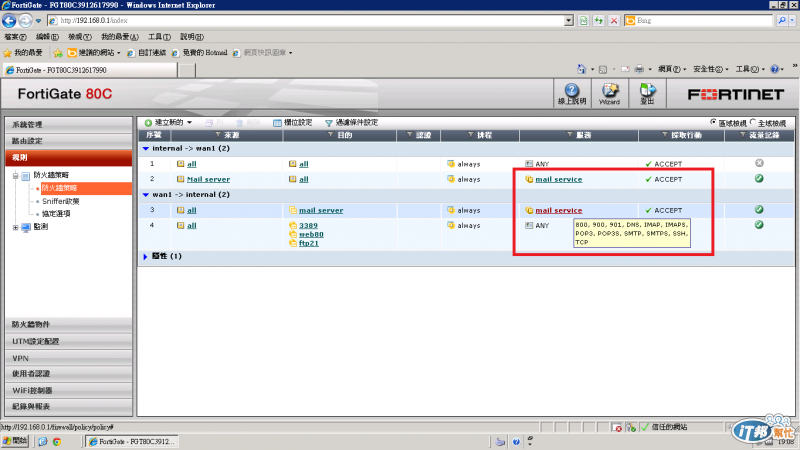Open firewall objects (防火牆物件) menu
Viewport: 800px width, 450px height.
[x=69, y=324]
